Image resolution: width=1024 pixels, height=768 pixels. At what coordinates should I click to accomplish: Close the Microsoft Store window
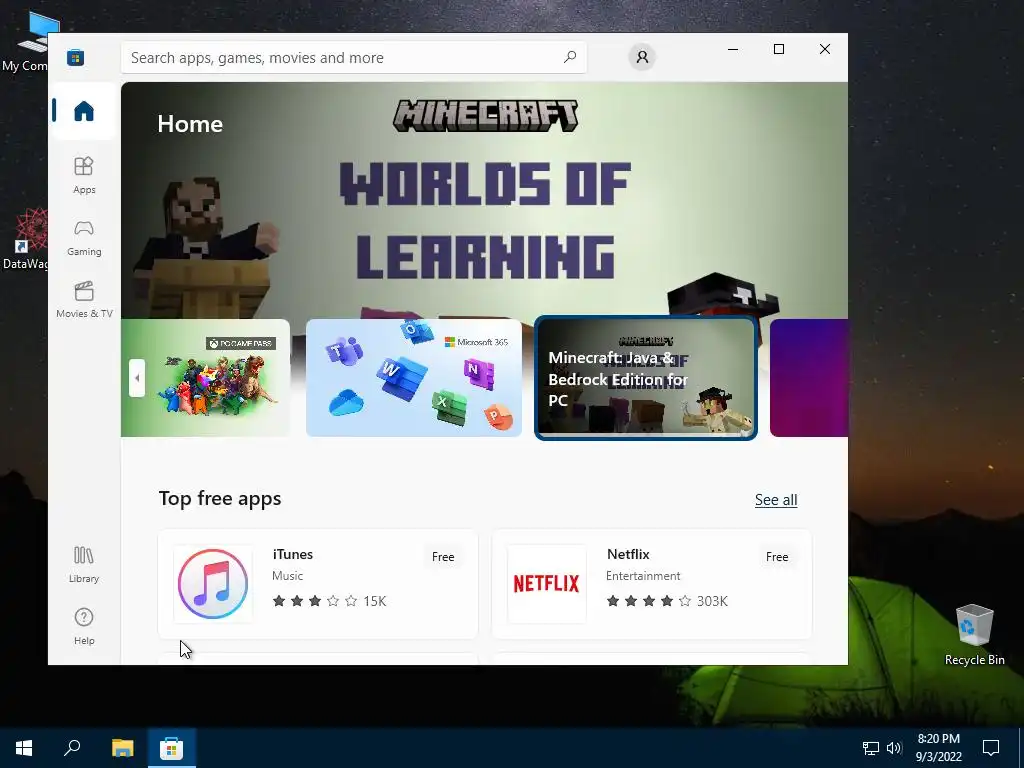[x=825, y=49]
